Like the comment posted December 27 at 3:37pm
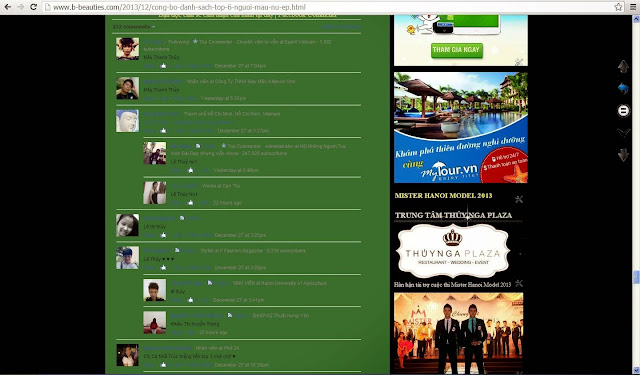The width and height of the screenshot is (640, 375). (x=163, y=131)
